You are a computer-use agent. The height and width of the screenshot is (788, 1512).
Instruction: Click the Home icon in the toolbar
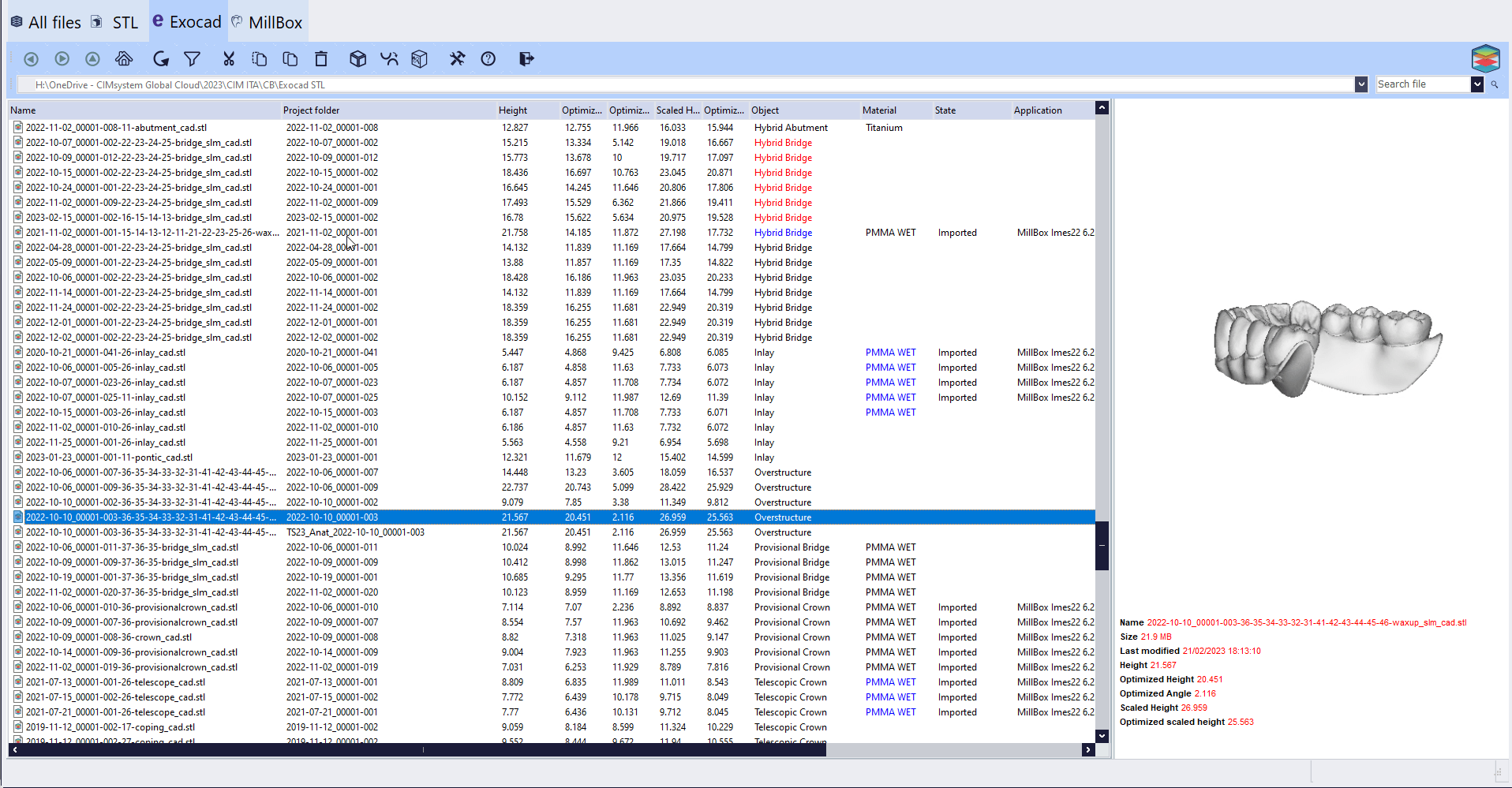[x=124, y=58]
